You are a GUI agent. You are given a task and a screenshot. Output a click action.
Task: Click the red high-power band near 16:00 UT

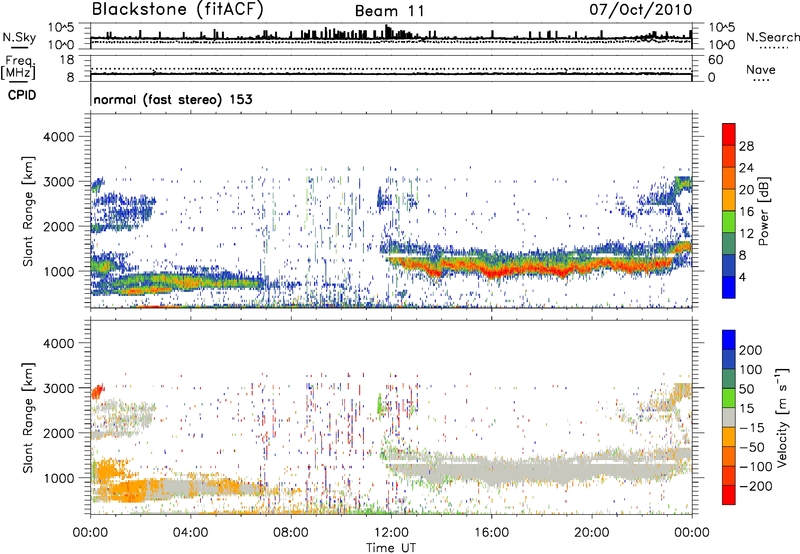coord(494,271)
